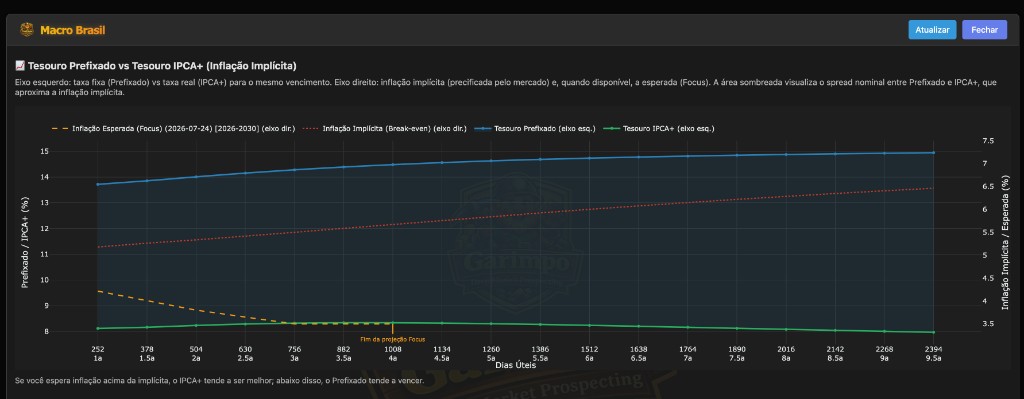This screenshot has height=399, width=1024.
Task: Click the x-axis label 2016 8a
Action: [x=786, y=353]
